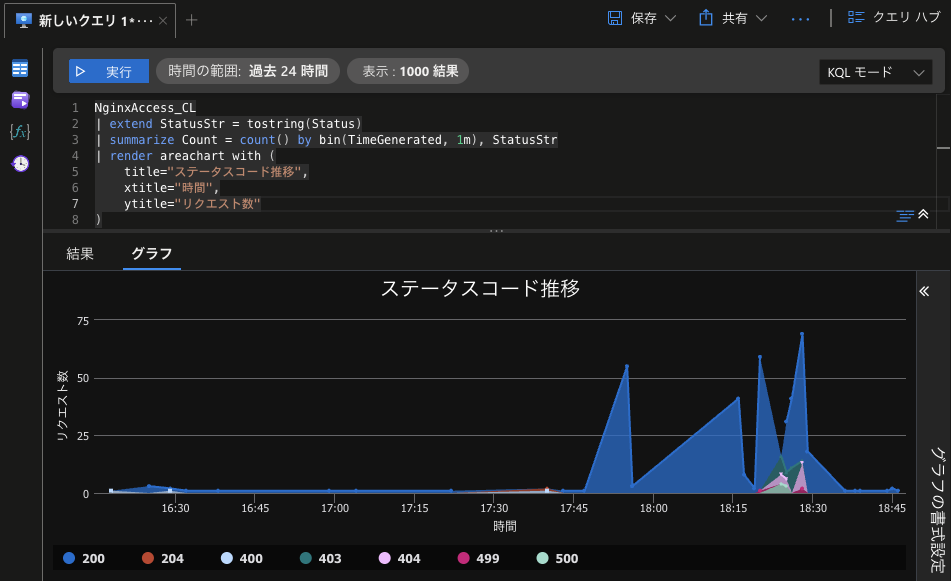Click the save disk icon
Screen dimensions: 951x581
click(x=616, y=18)
